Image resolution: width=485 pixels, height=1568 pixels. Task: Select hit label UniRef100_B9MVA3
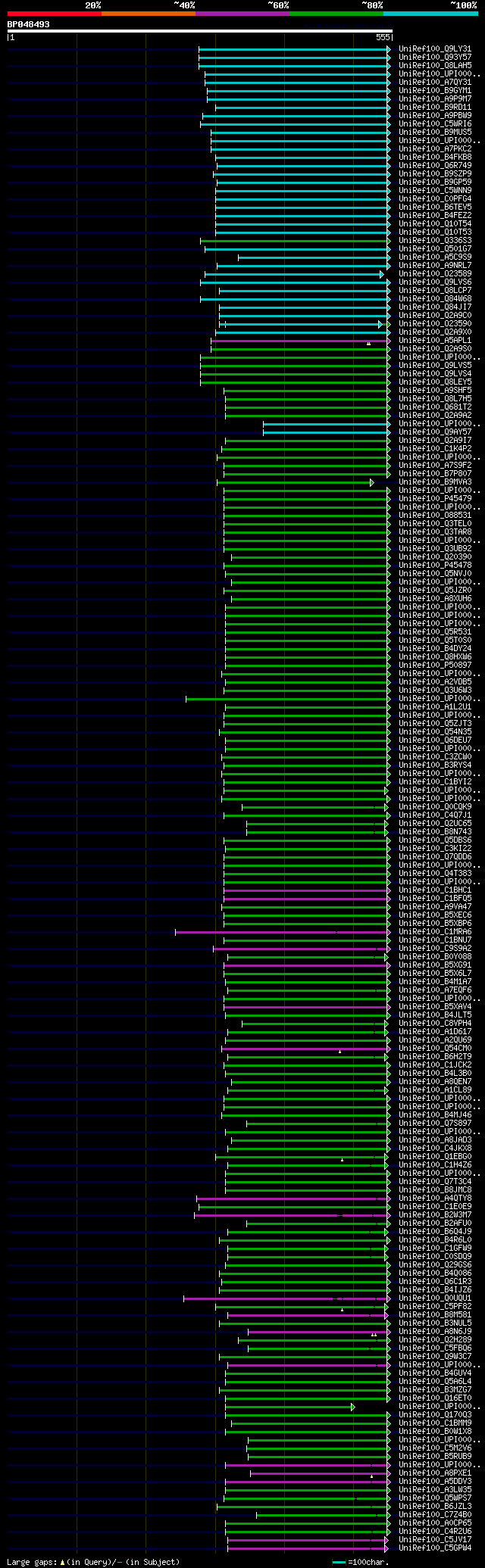[x=436, y=482]
